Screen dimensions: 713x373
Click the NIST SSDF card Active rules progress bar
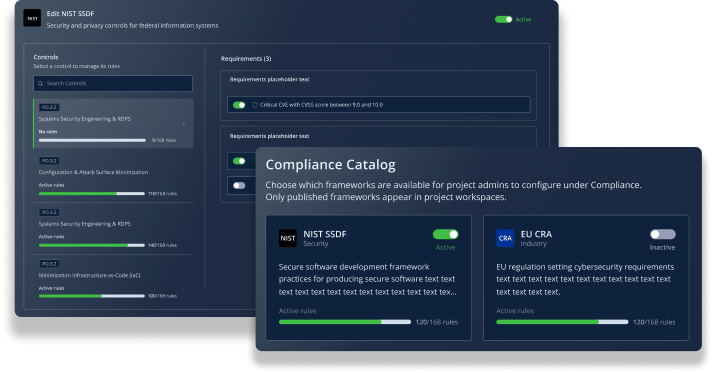(x=345, y=322)
